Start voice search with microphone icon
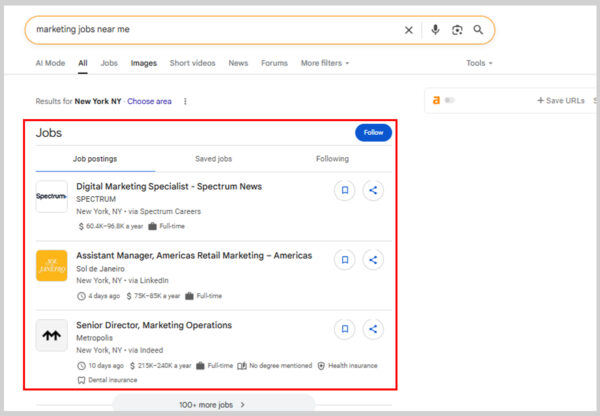Viewport: 600px width, 416px height. pos(435,30)
